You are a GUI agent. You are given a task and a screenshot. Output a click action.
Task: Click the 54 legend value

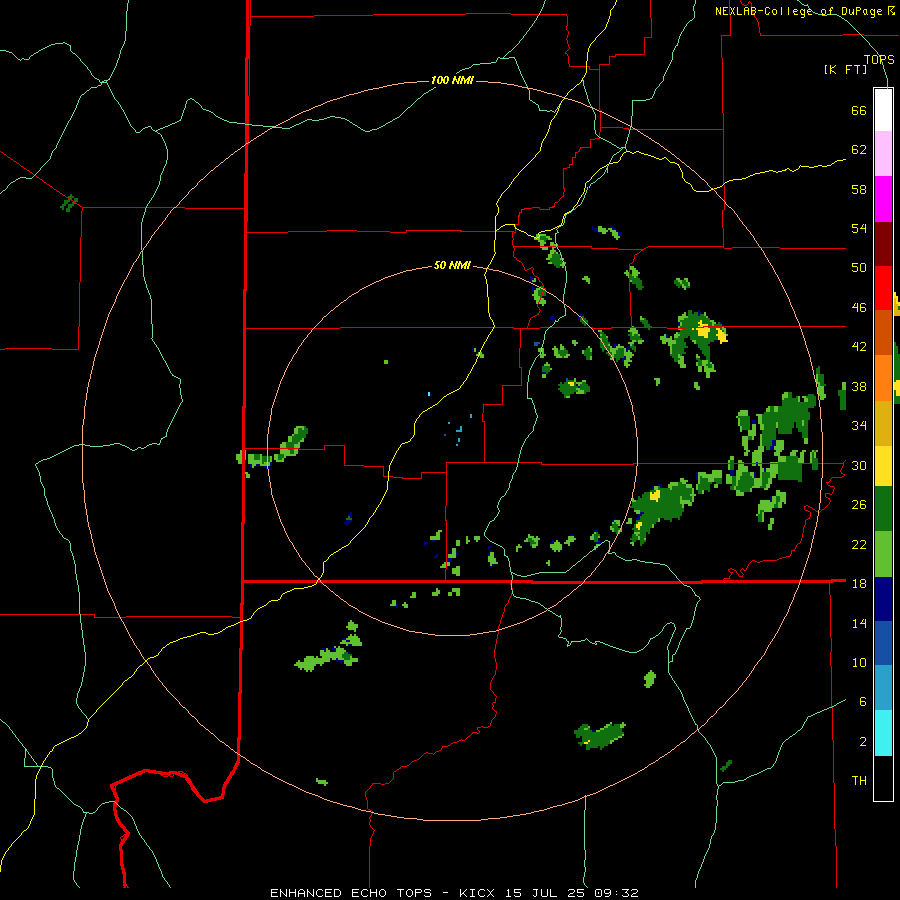[859, 228]
